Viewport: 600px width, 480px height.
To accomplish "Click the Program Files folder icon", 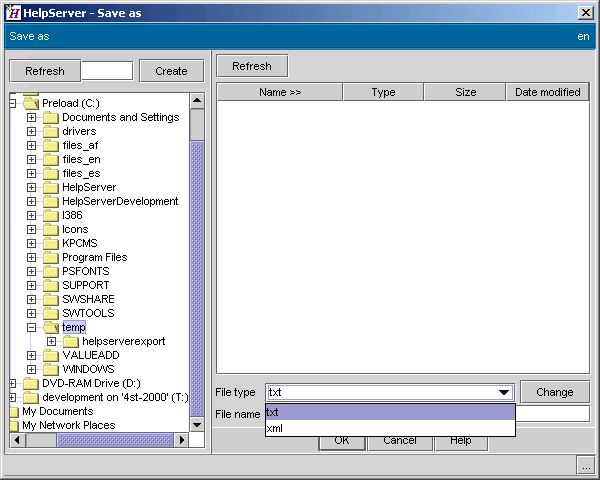I will pos(51,258).
